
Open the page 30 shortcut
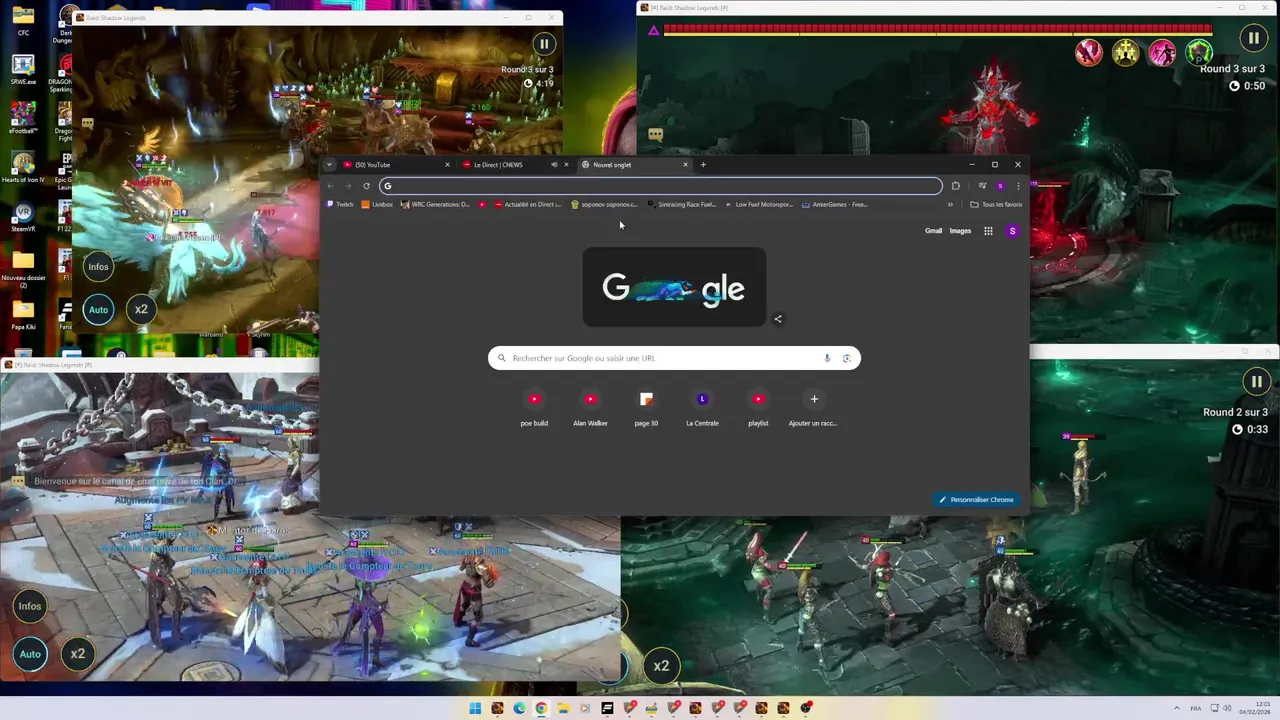[646, 407]
